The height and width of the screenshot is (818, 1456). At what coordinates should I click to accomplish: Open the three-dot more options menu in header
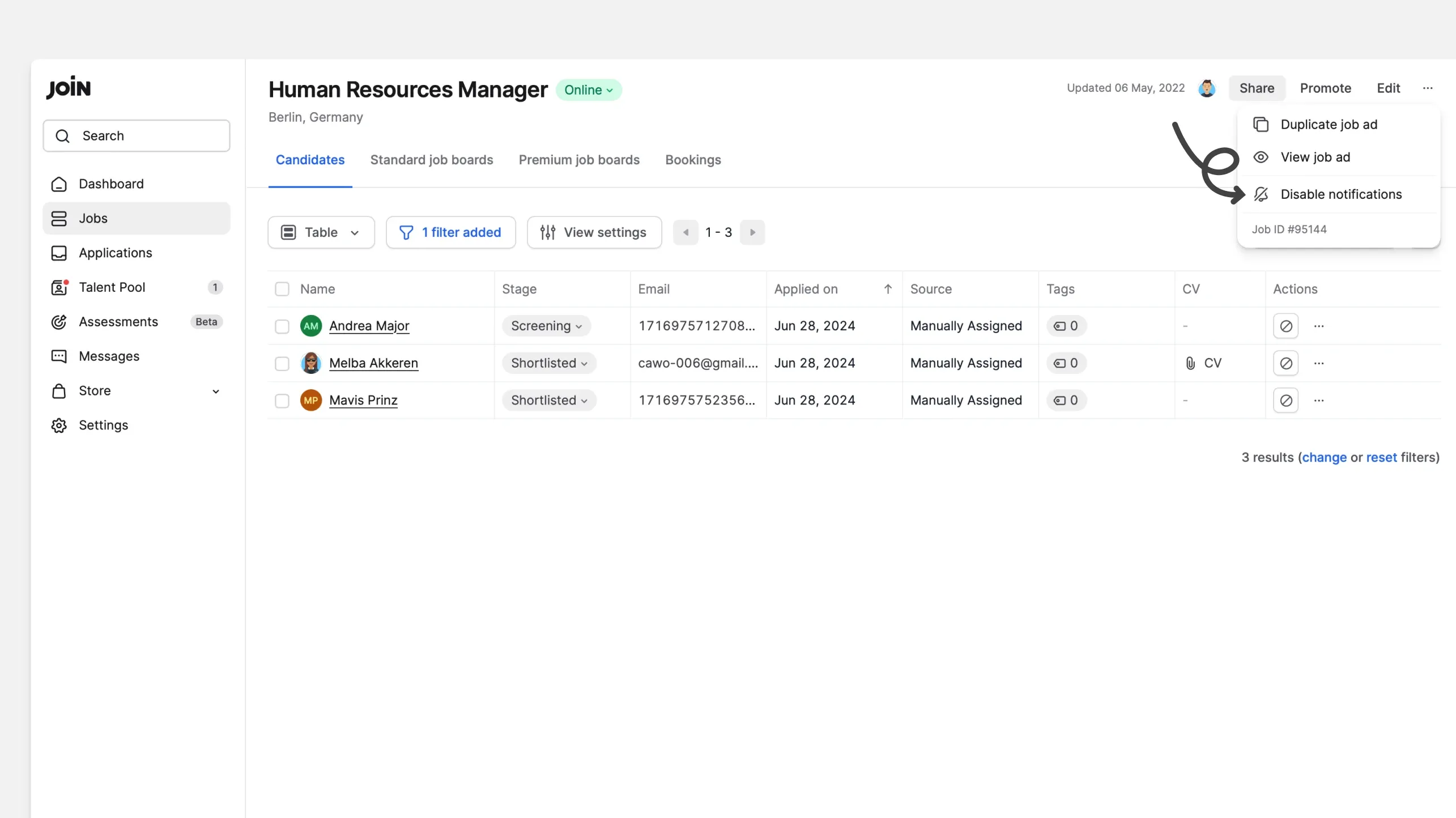(1428, 88)
